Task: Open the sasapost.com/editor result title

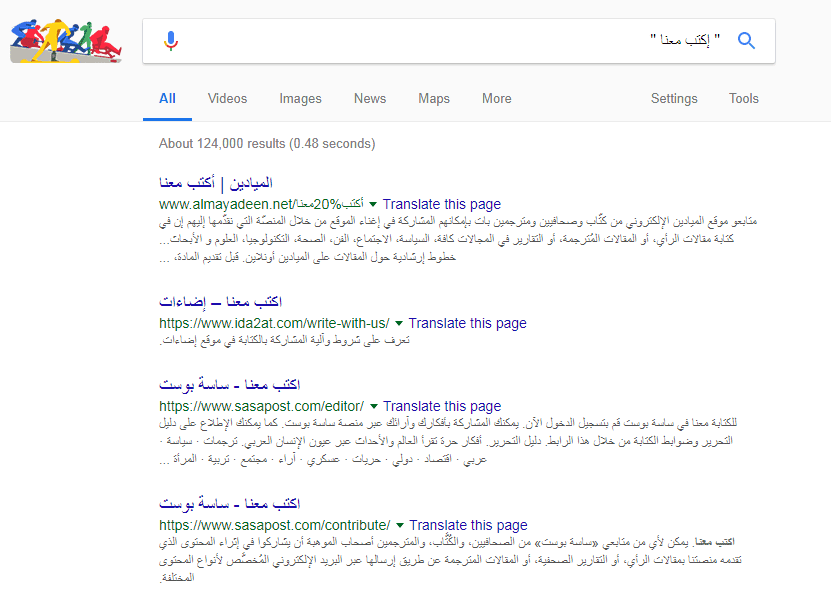Action: (229, 385)
